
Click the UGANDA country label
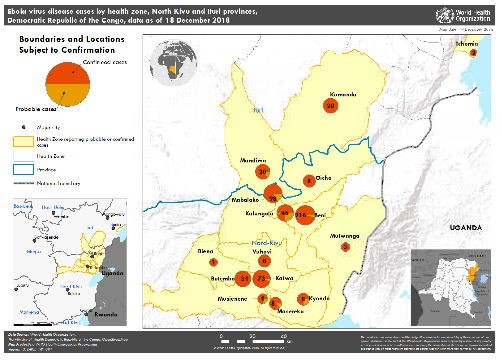[466, 228]
